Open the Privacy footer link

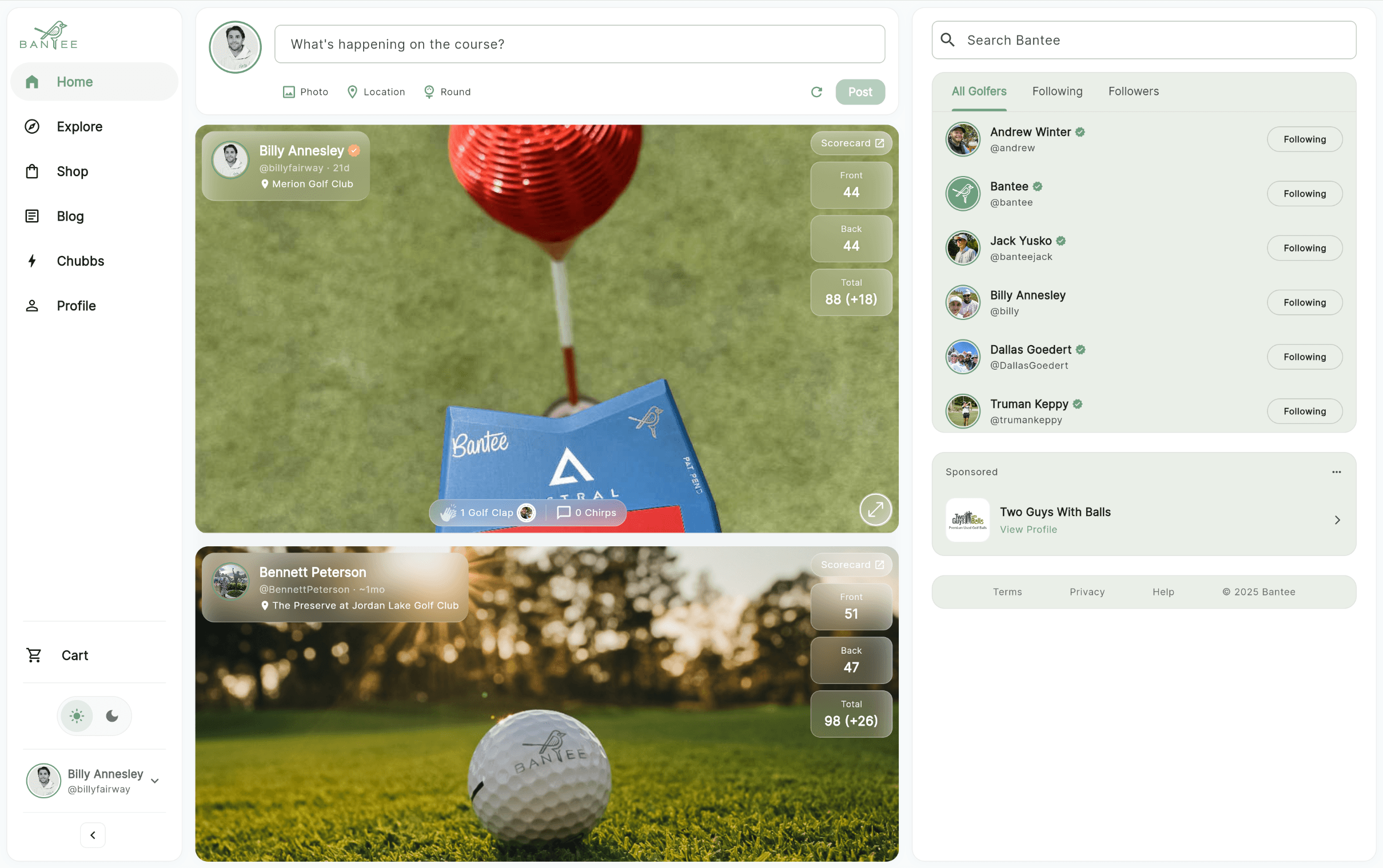[1087, 592]
